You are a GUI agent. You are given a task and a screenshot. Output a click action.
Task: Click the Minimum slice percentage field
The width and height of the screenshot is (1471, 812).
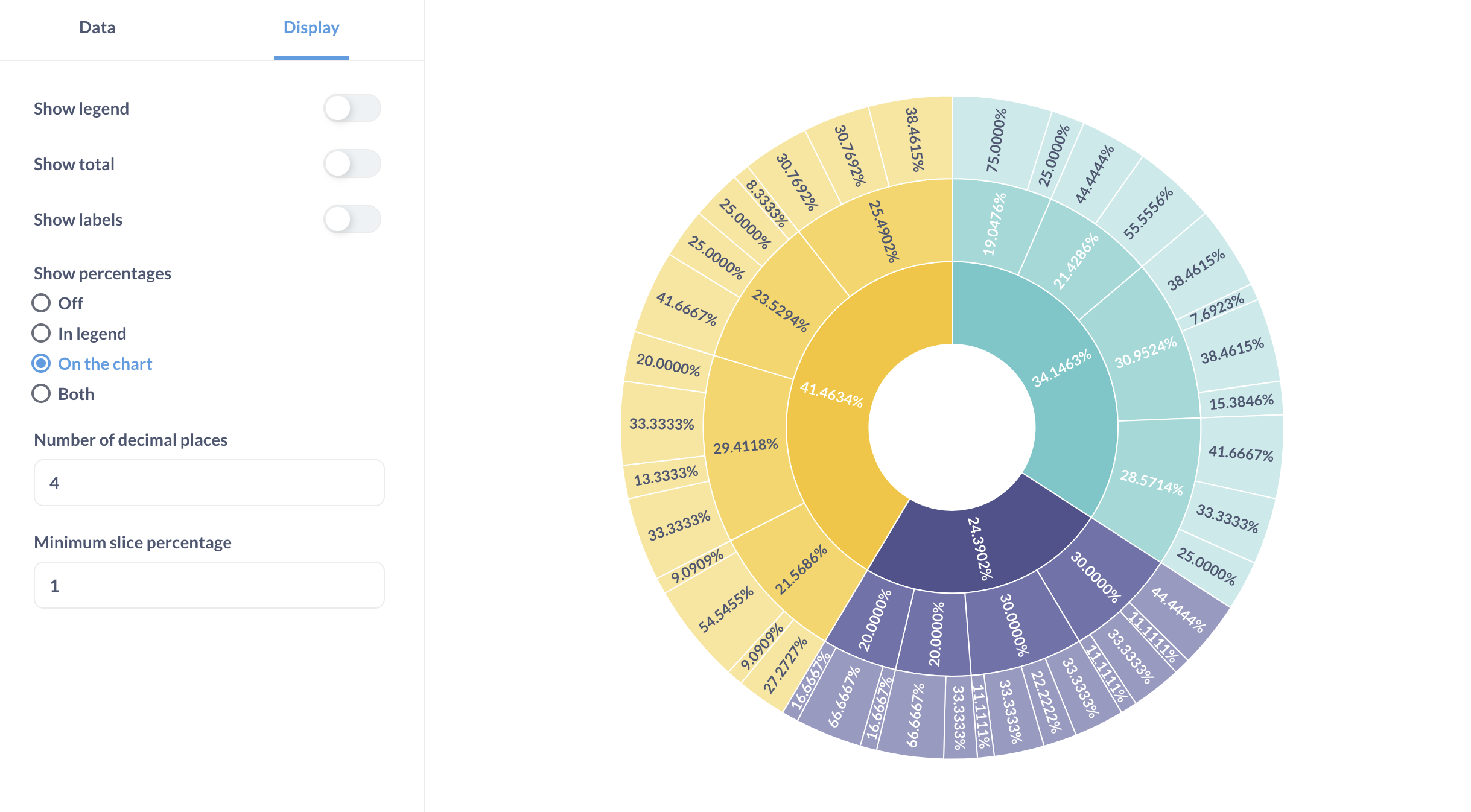pyautogui.click(x=209, y=585)
